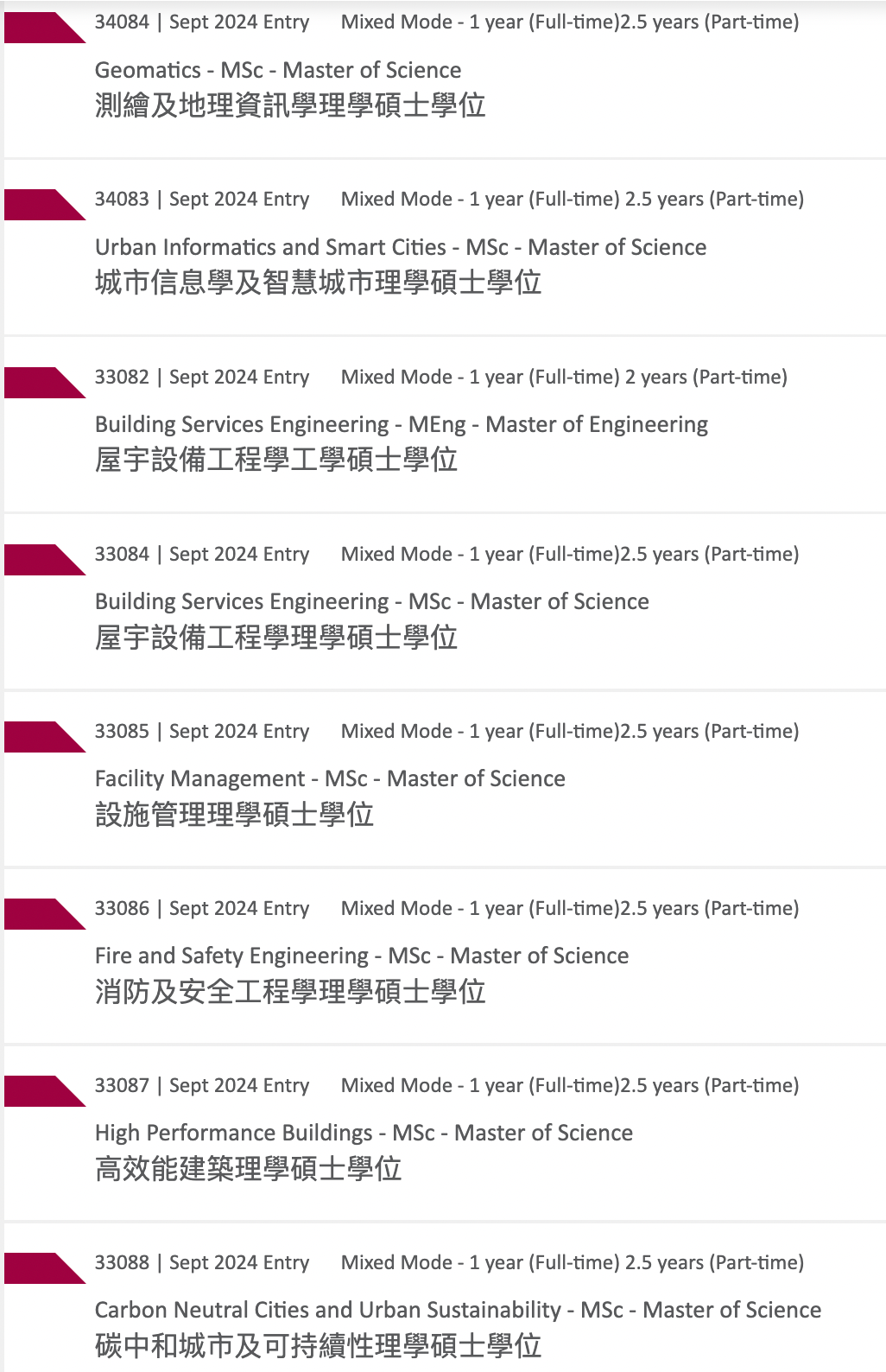Go to High Performance Buildings MSc
886x1372 pixels.
click(364, 1133)
